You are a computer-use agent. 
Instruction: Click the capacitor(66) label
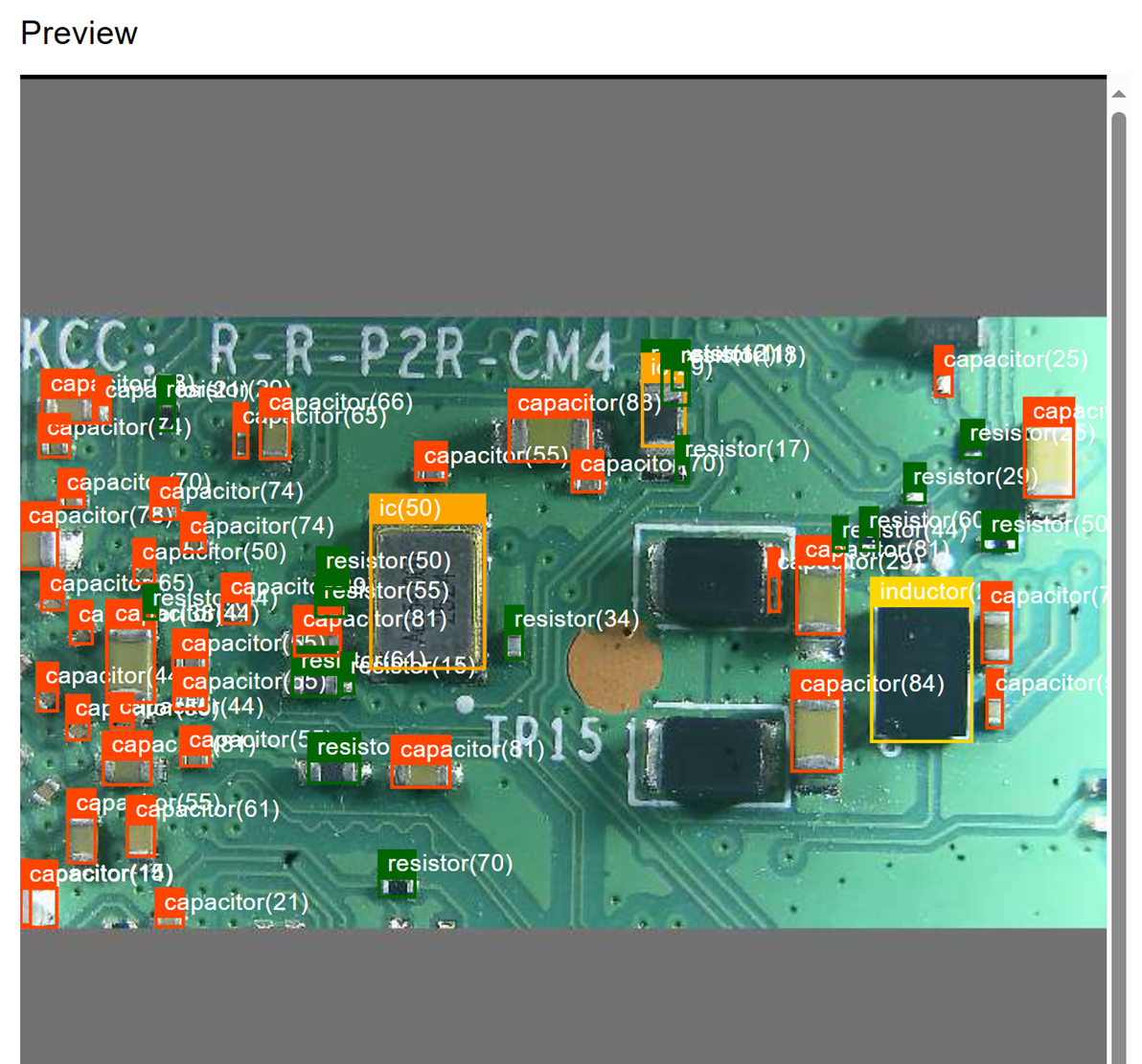click(340, 402)
